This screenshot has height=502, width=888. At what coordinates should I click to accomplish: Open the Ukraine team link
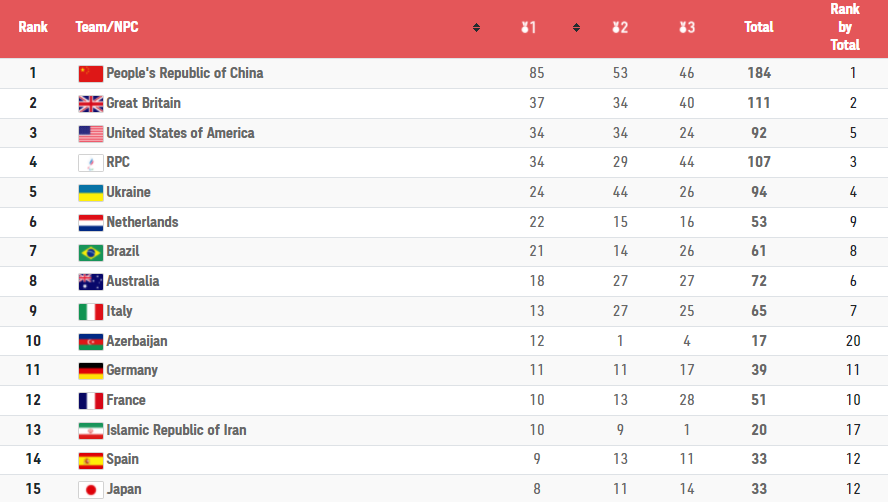(129, 192)
